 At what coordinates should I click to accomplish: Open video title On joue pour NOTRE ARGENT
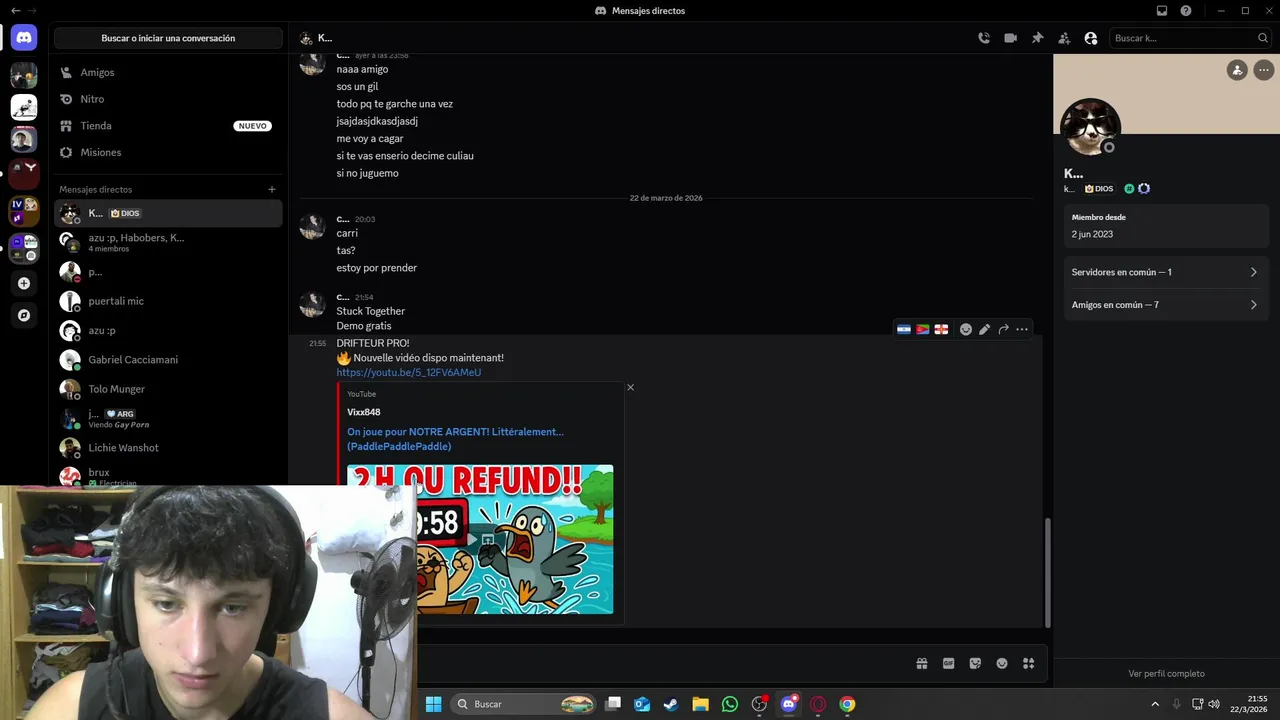tap(455, 439)
